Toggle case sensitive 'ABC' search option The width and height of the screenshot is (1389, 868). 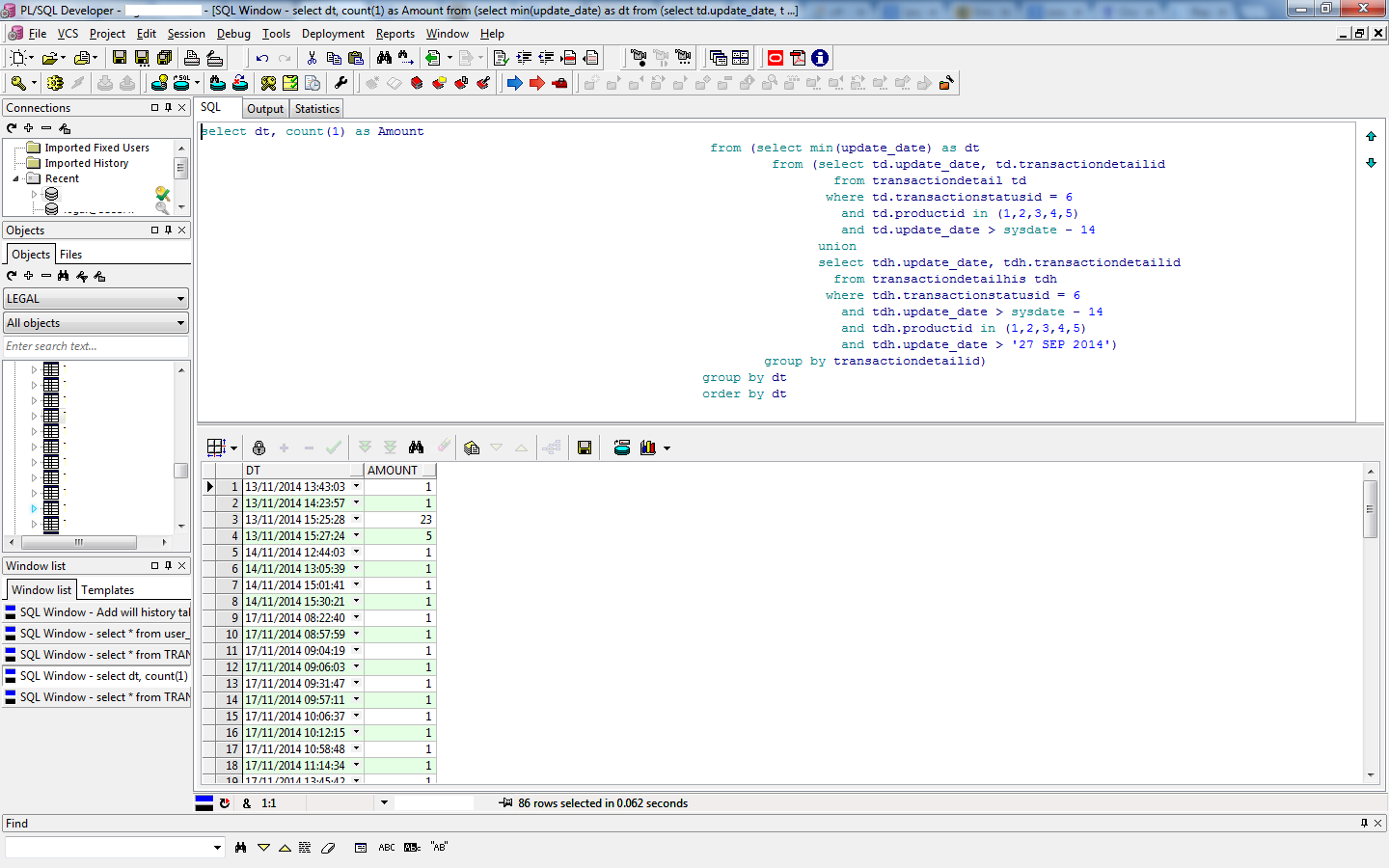pos(387,848)
